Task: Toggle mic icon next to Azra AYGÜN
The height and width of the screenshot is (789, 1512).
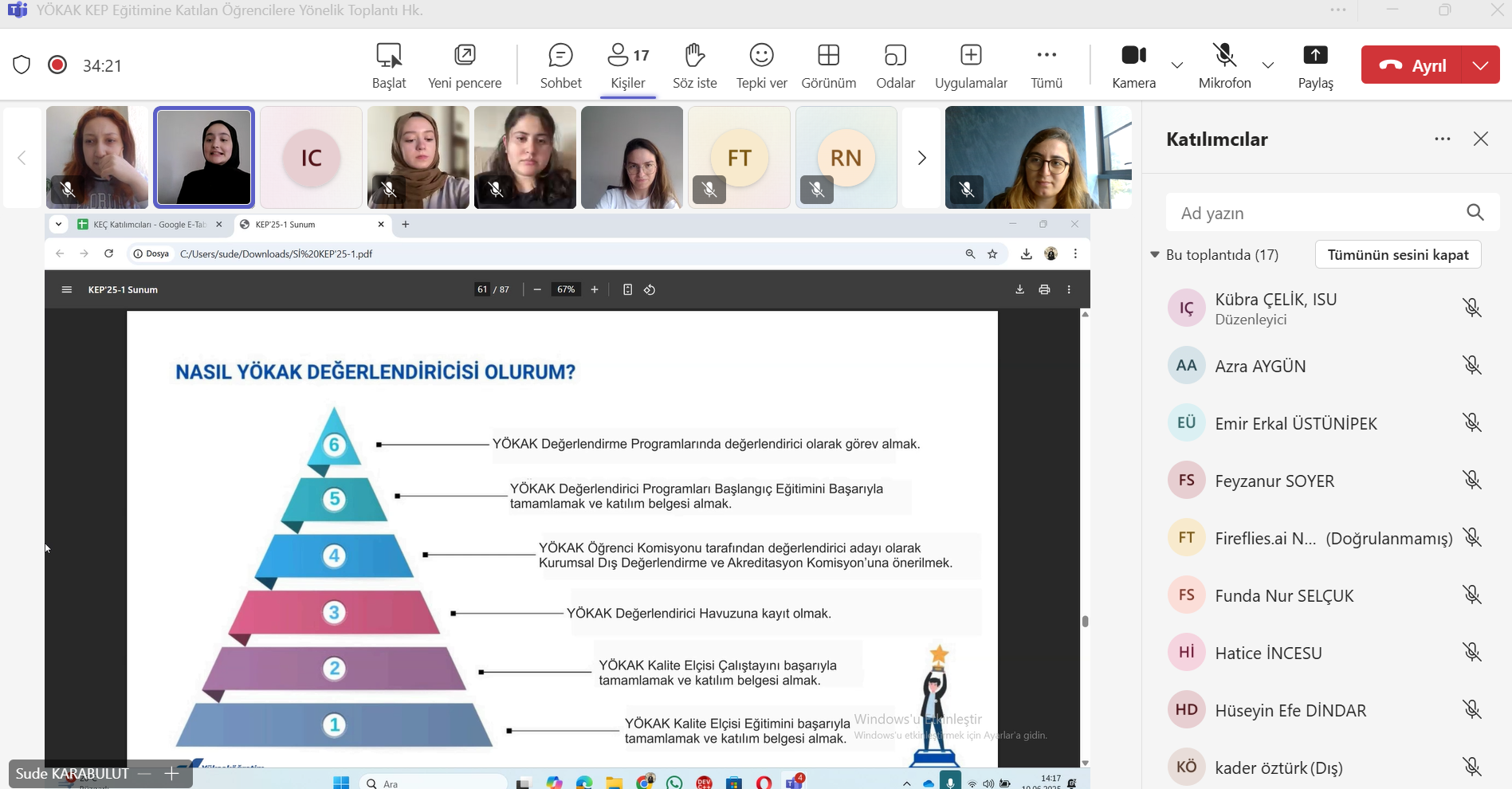Action: 1471,366
